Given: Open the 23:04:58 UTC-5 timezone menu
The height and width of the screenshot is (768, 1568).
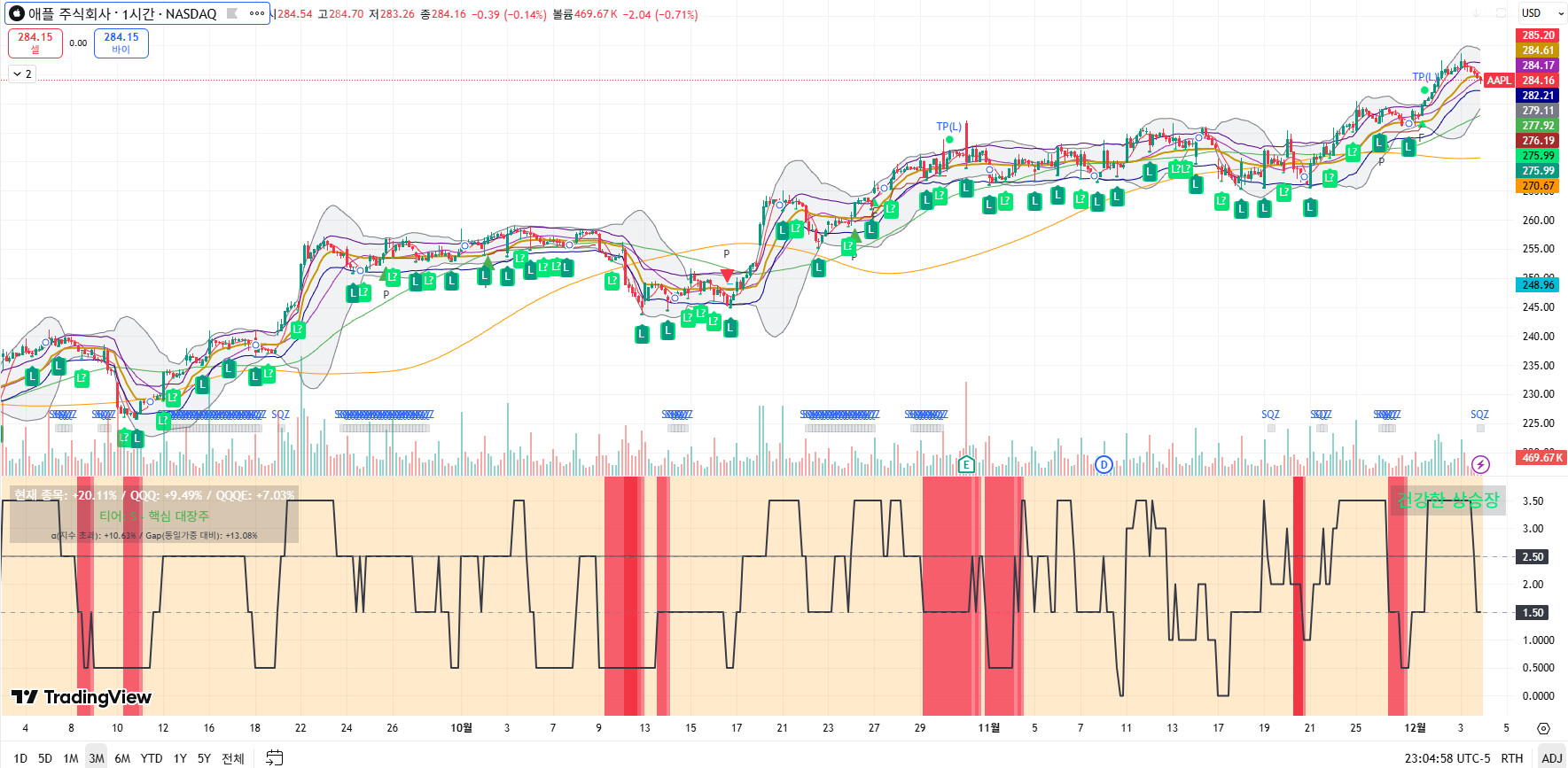Looking at the screenshot, I should click(x=1447, y=758).
